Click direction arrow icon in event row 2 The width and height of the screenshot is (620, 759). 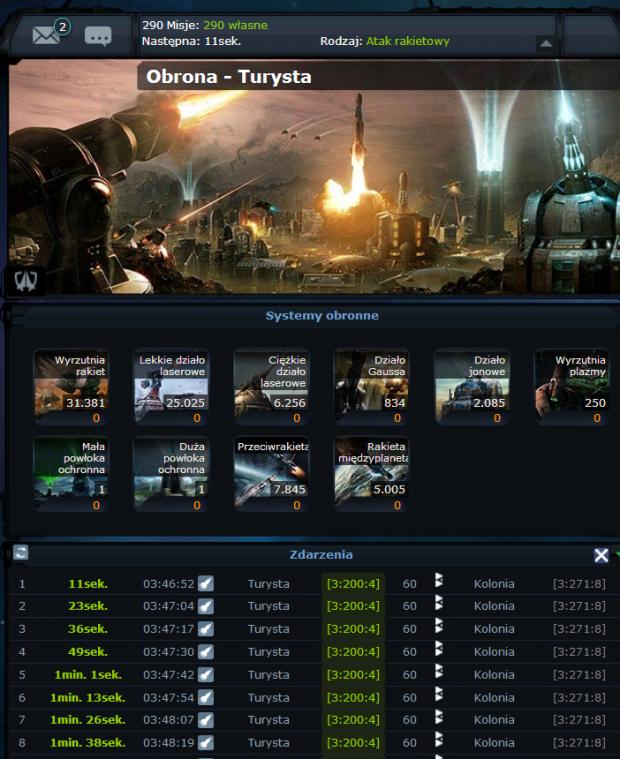(439, 603)
